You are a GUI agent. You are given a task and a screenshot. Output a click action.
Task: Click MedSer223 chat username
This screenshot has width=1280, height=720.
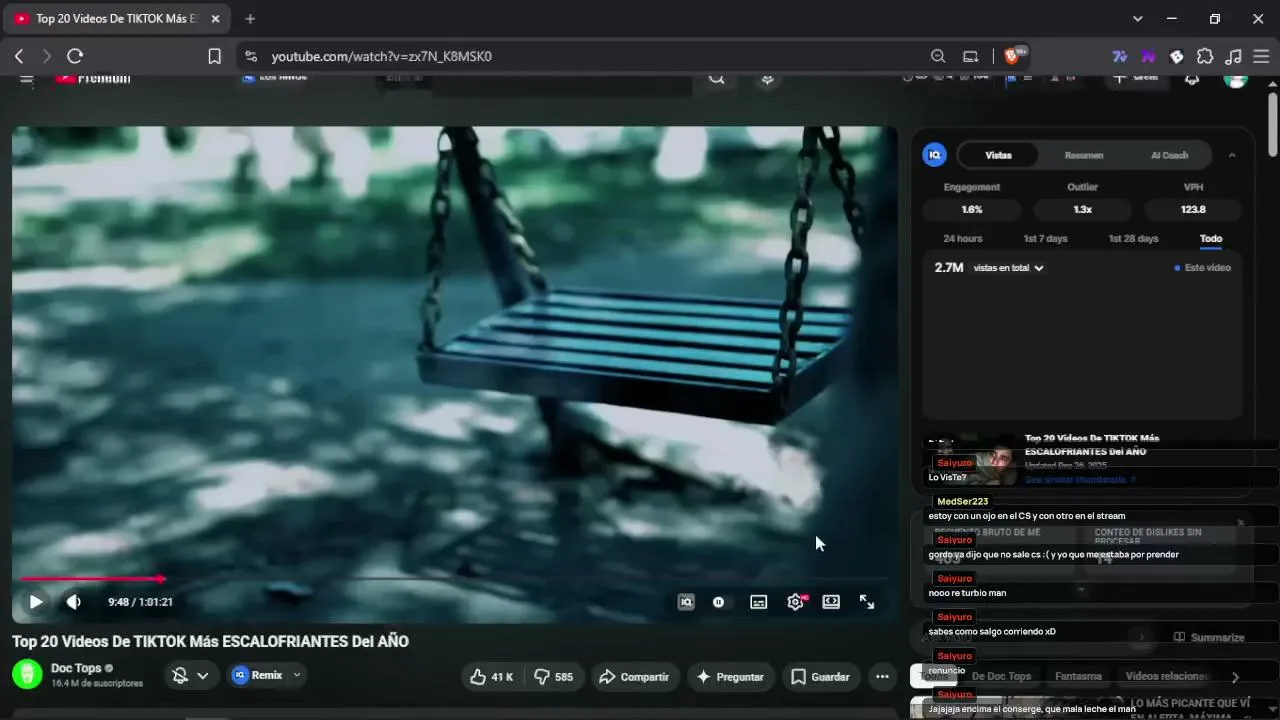point(962,501)
